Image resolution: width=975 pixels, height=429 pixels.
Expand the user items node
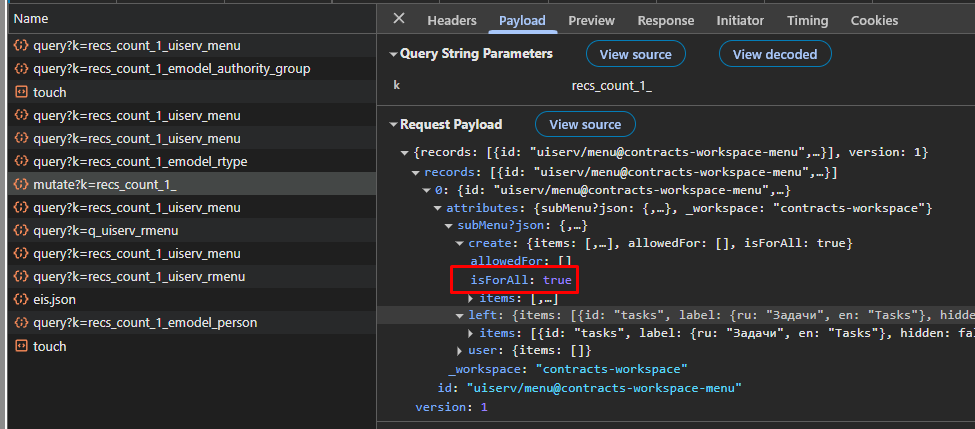[x=460, y=350]
